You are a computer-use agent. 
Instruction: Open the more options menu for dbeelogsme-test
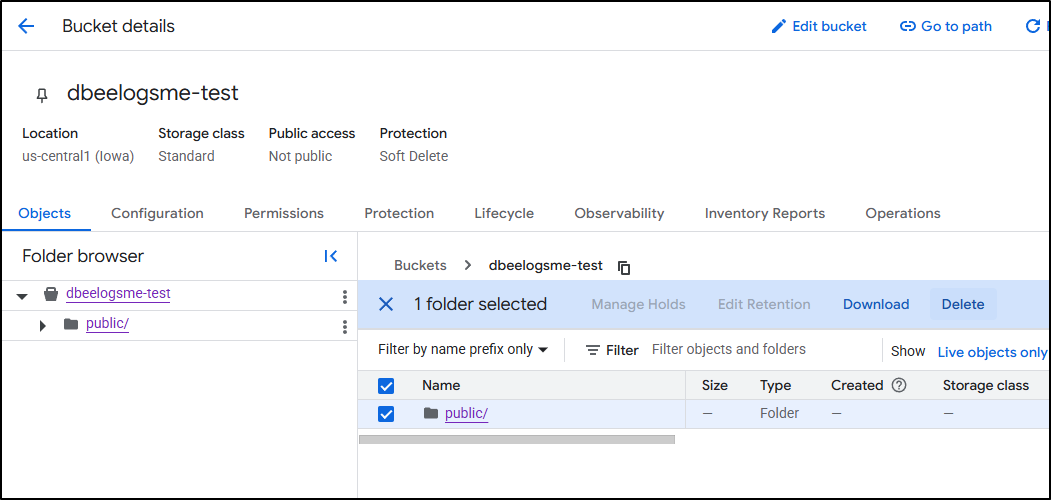pyautogui.click(x=345, y=296)
